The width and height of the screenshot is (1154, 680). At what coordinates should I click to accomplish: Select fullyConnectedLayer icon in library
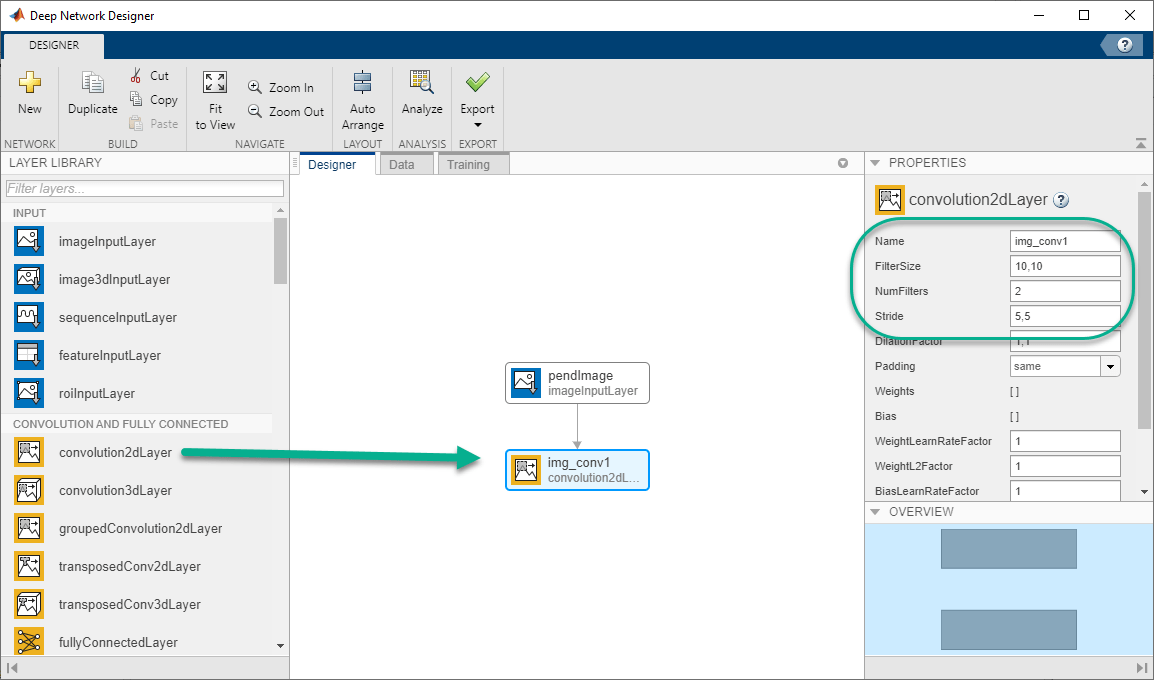(29, 642)
